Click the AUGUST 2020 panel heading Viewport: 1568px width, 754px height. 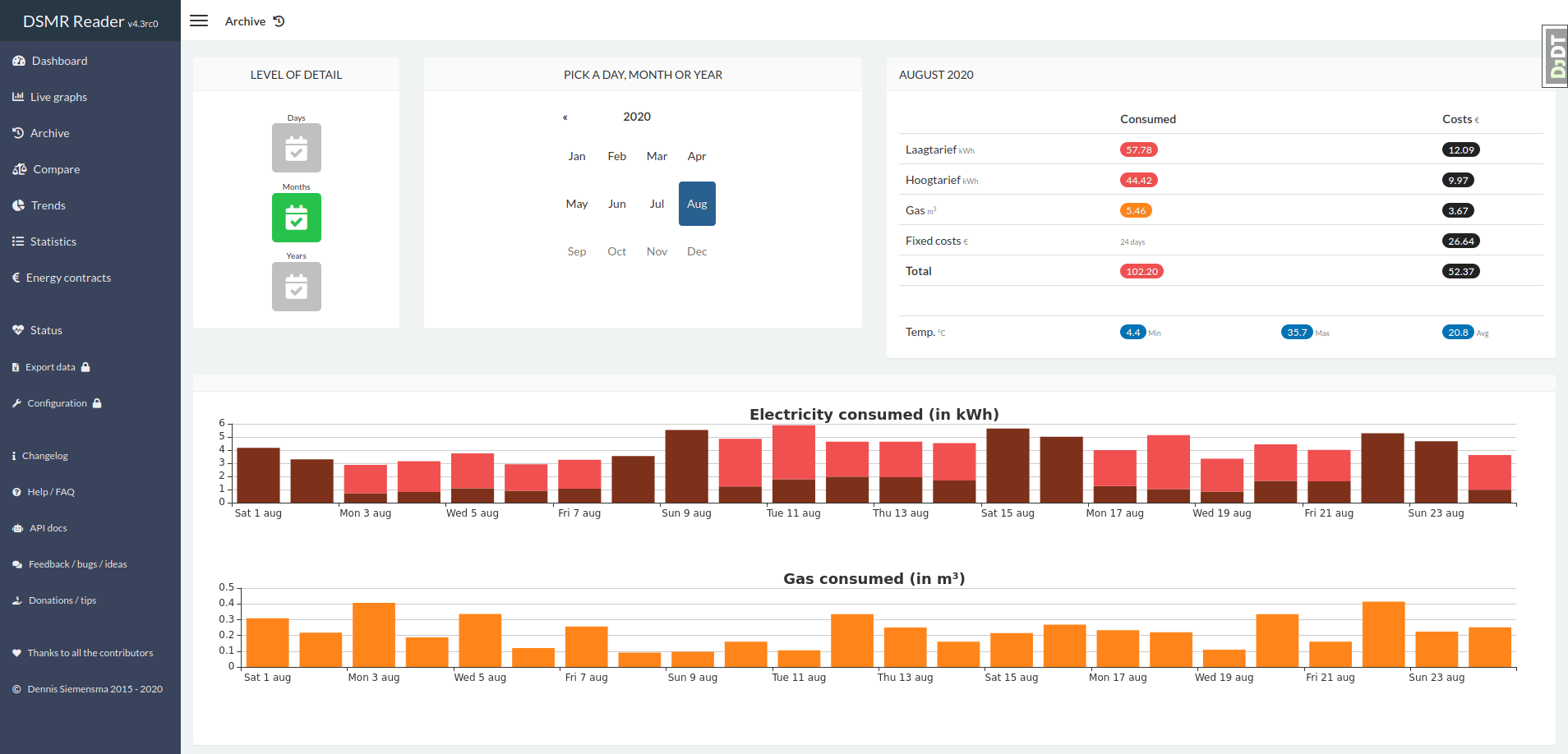936,75
